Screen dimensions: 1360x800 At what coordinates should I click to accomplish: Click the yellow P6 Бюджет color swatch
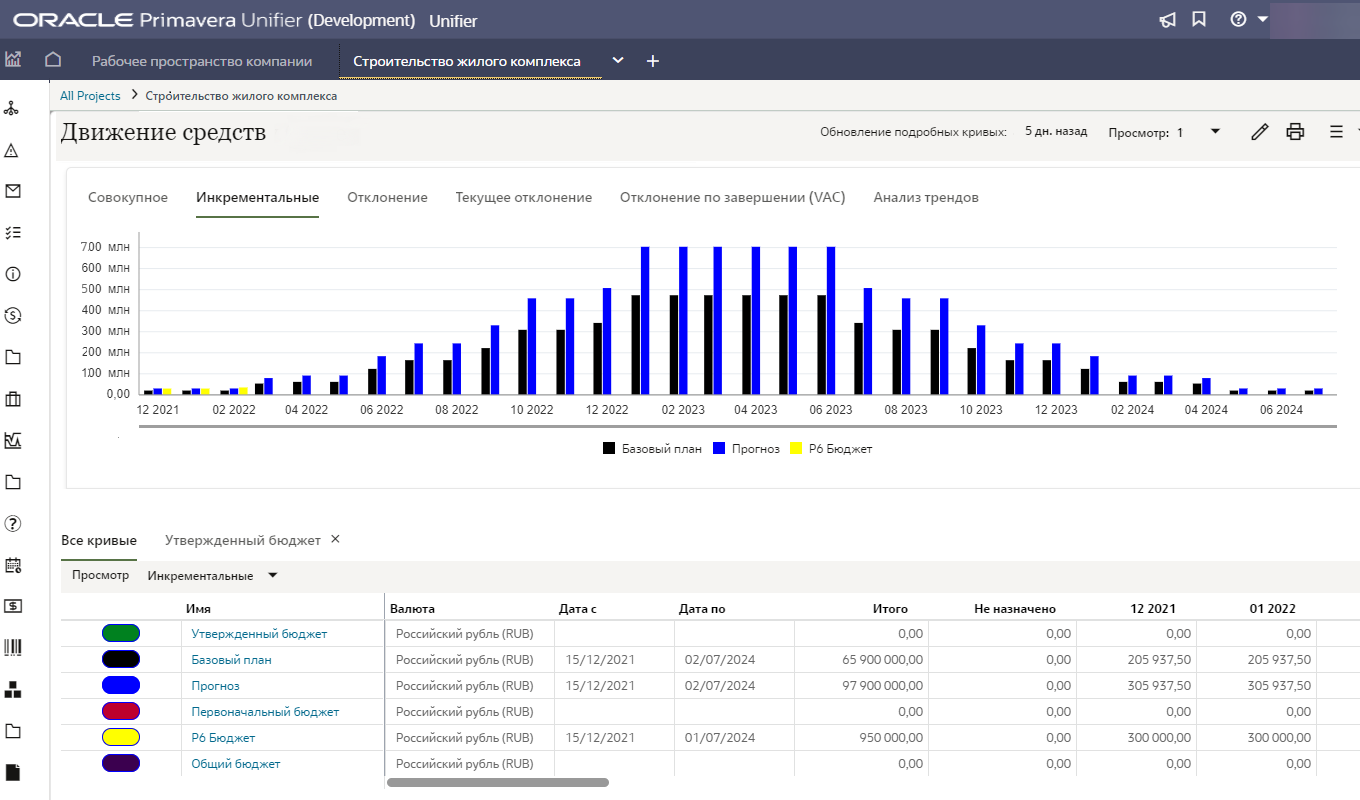pos(121,737)
